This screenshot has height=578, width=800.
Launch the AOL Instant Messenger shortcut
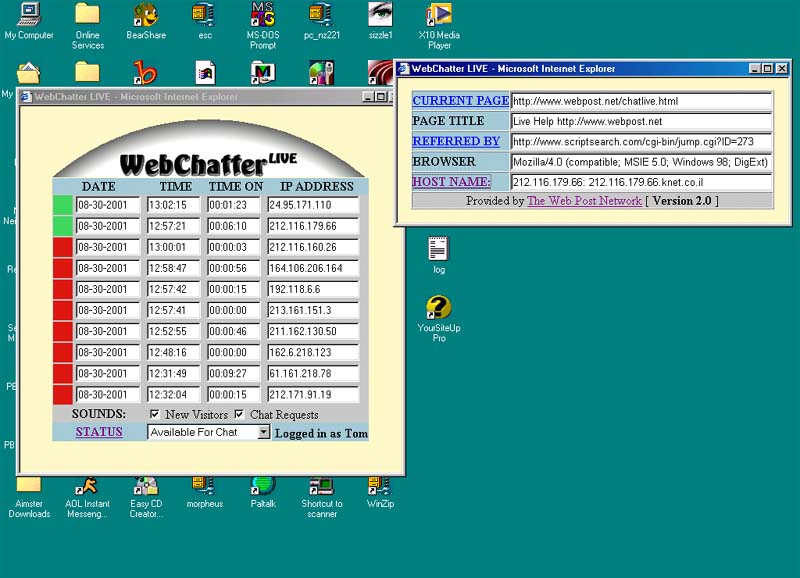[x=87, y=497]
